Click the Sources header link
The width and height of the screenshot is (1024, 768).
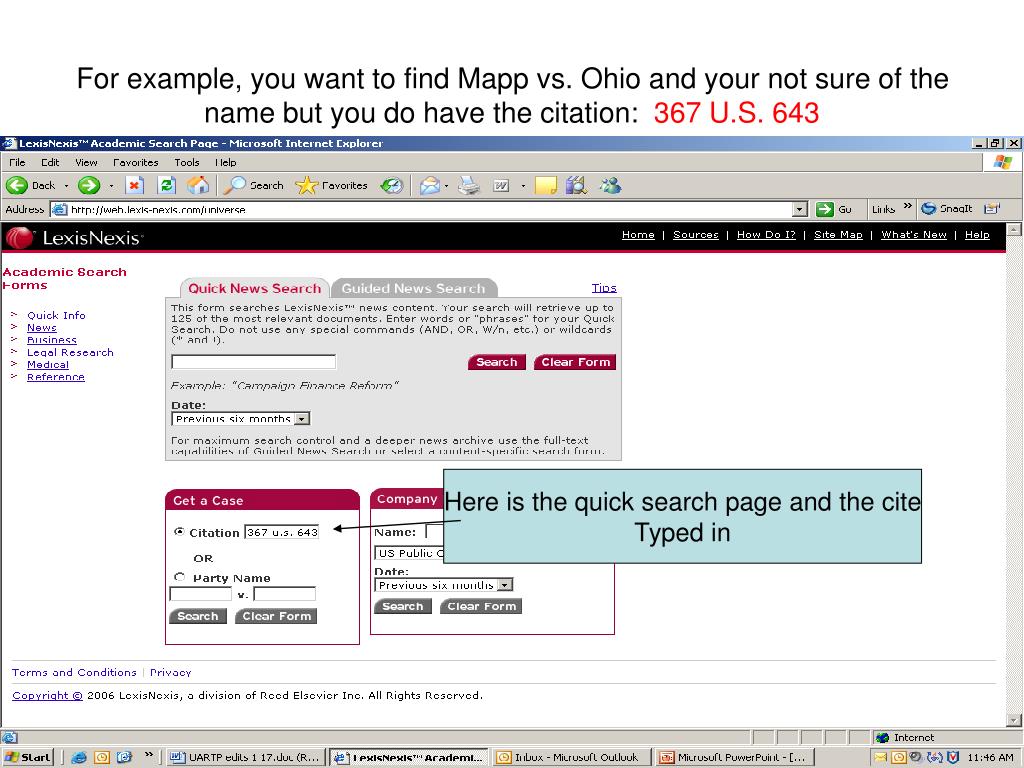(696, 235)
